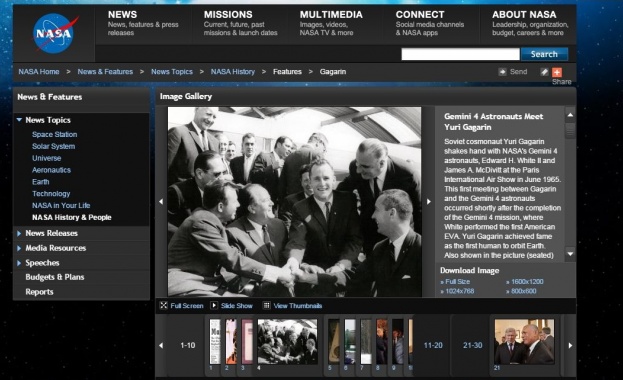Click the Features breadcrumb
This screenshot has height=380, width=623.
[287, 72]
